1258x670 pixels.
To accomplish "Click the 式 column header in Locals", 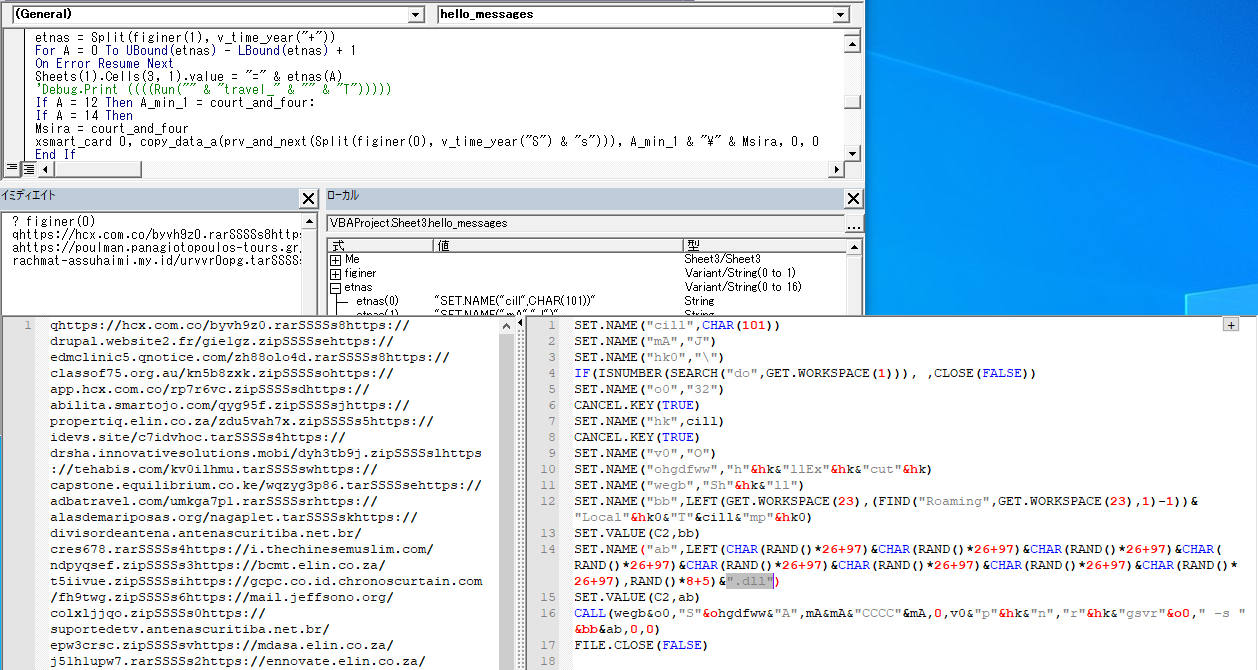I will pyautogui.click(x=380, y=245).
